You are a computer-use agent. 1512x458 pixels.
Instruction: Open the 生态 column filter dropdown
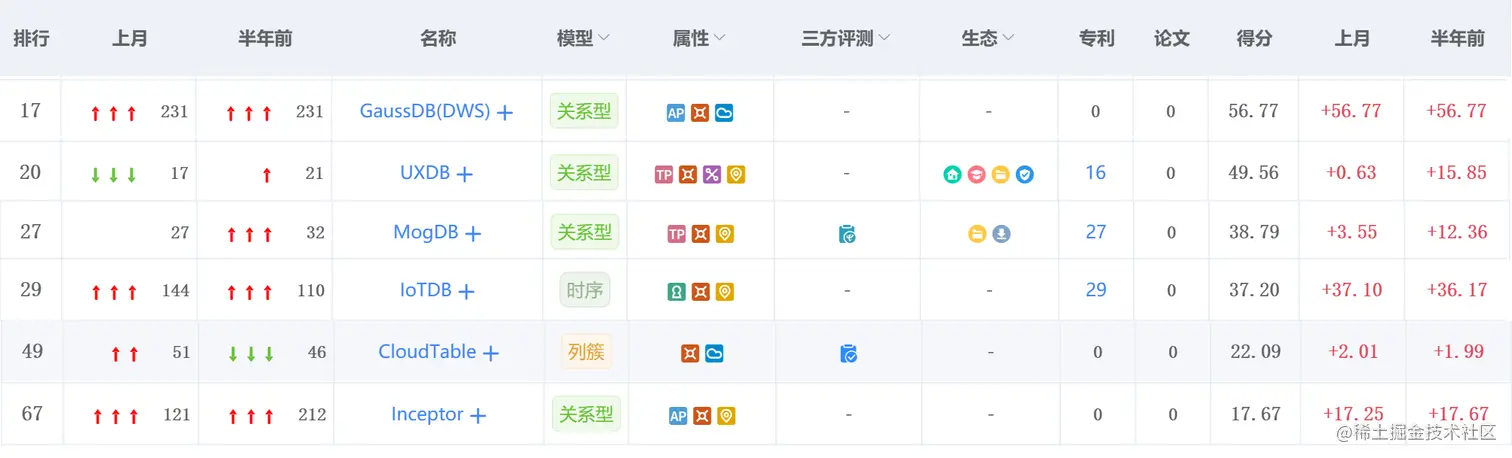click(x=1008, y=38)
